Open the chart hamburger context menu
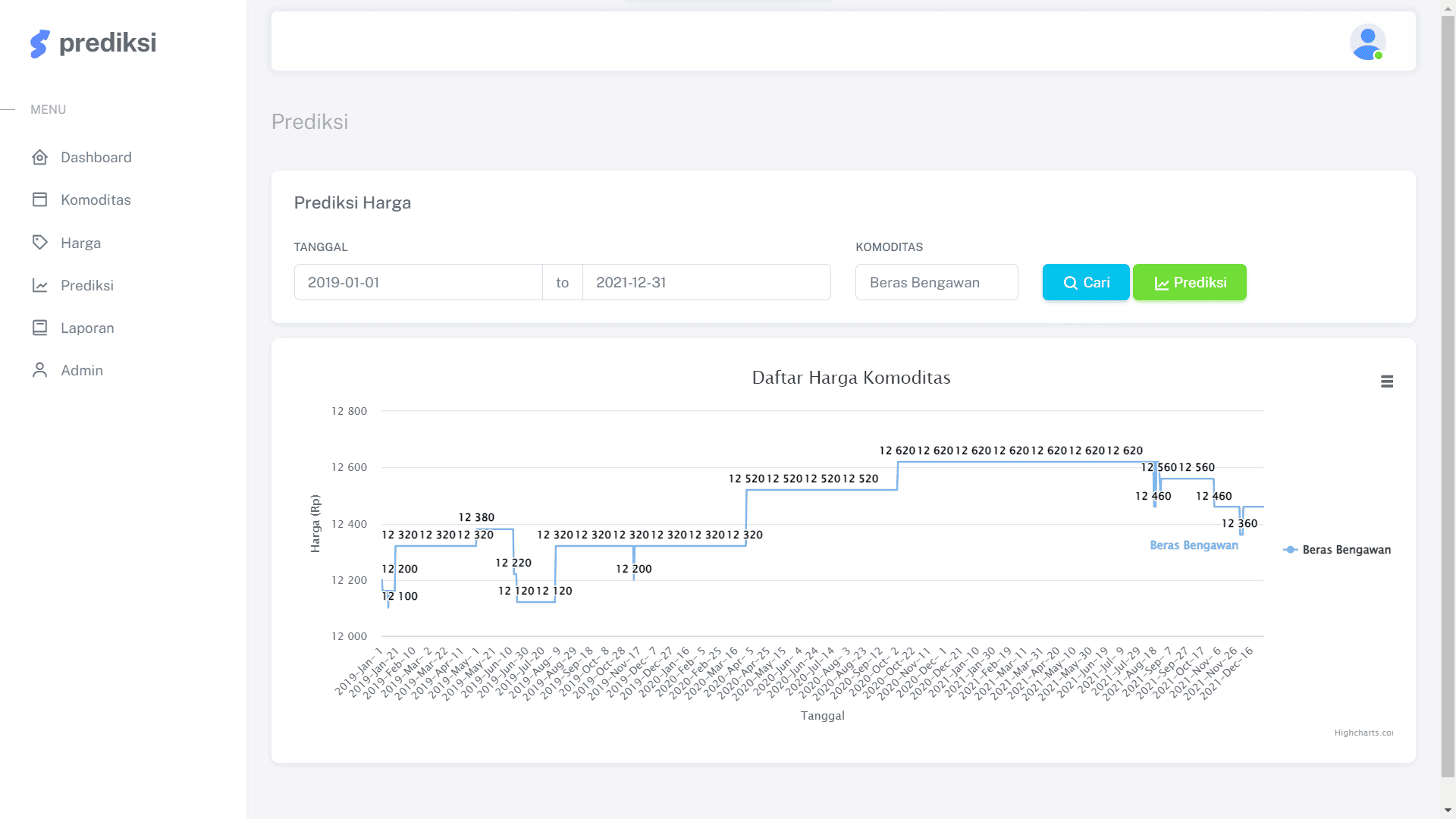 coord(1387,381)
